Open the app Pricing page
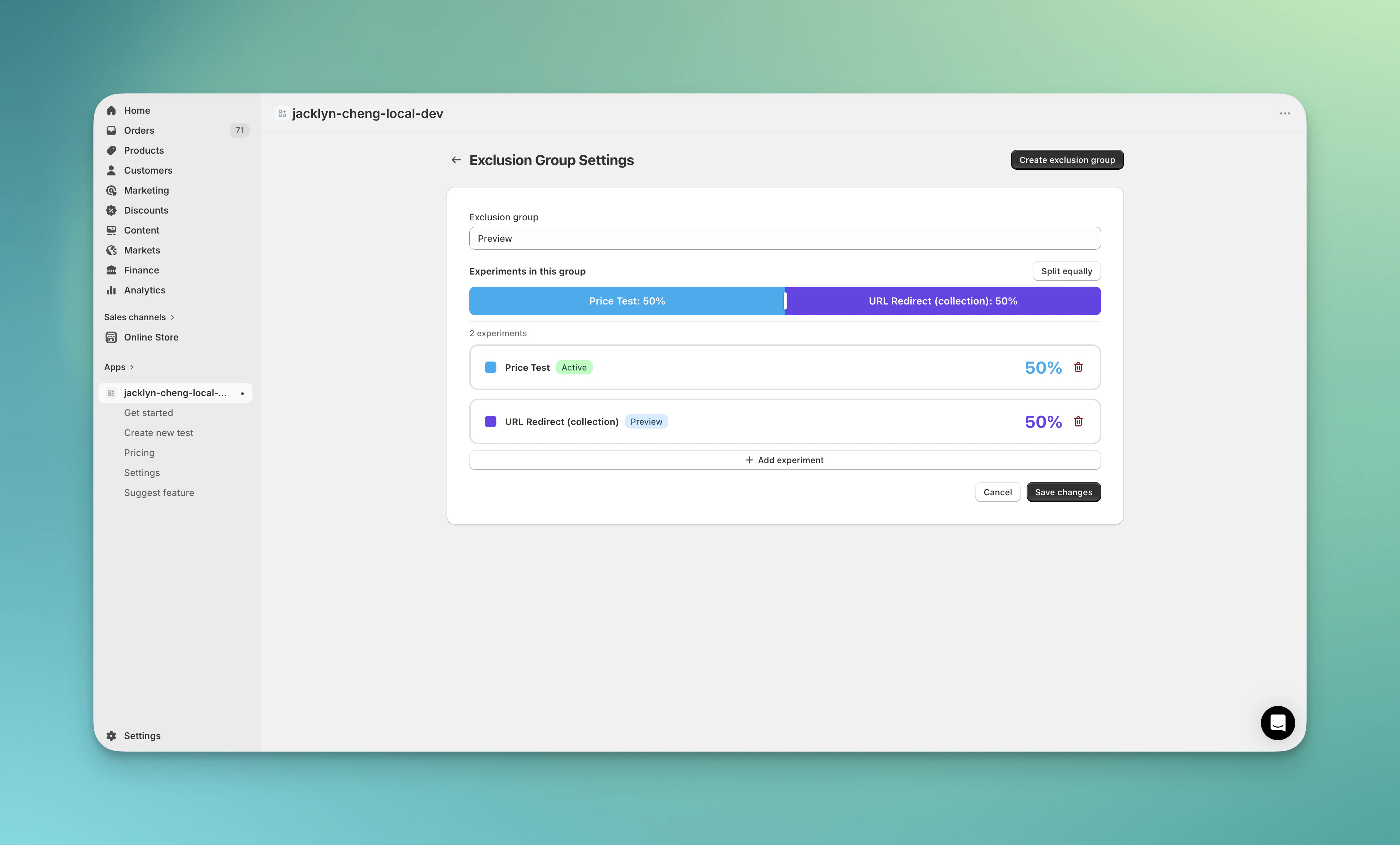 [139, 452]
